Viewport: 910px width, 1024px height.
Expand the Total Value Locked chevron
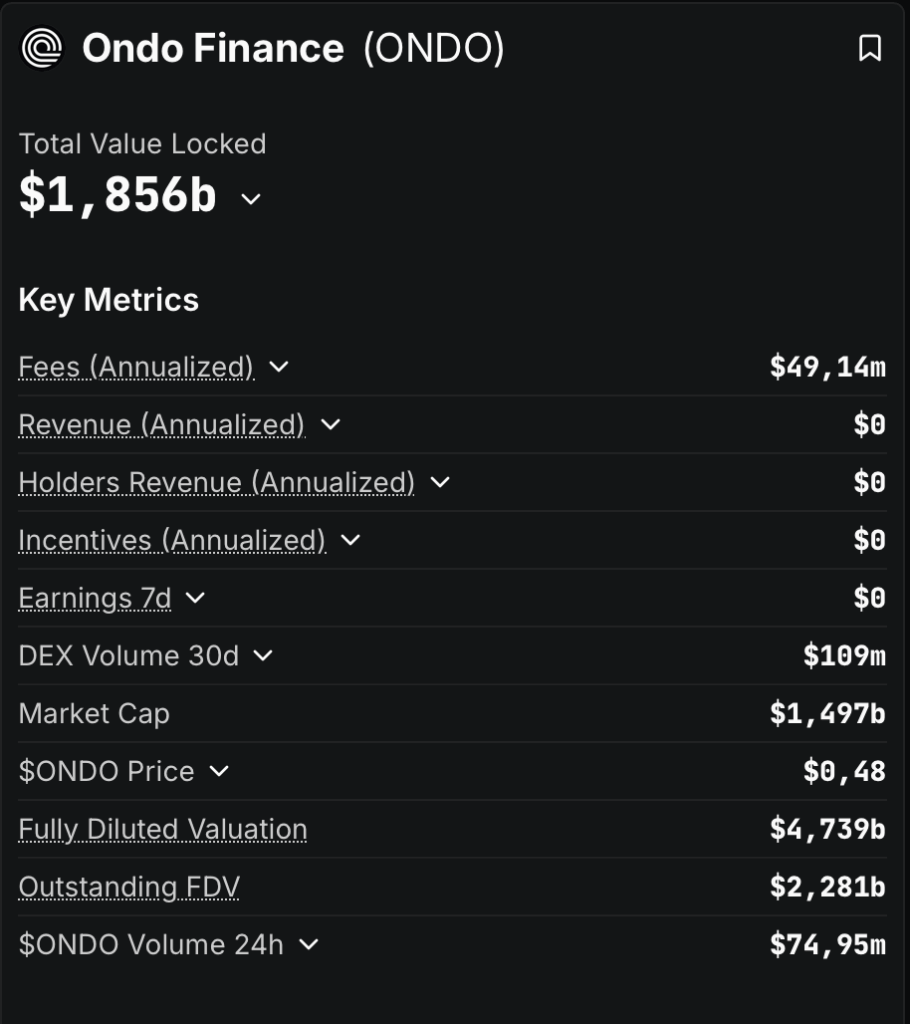(x=251, y=199)
